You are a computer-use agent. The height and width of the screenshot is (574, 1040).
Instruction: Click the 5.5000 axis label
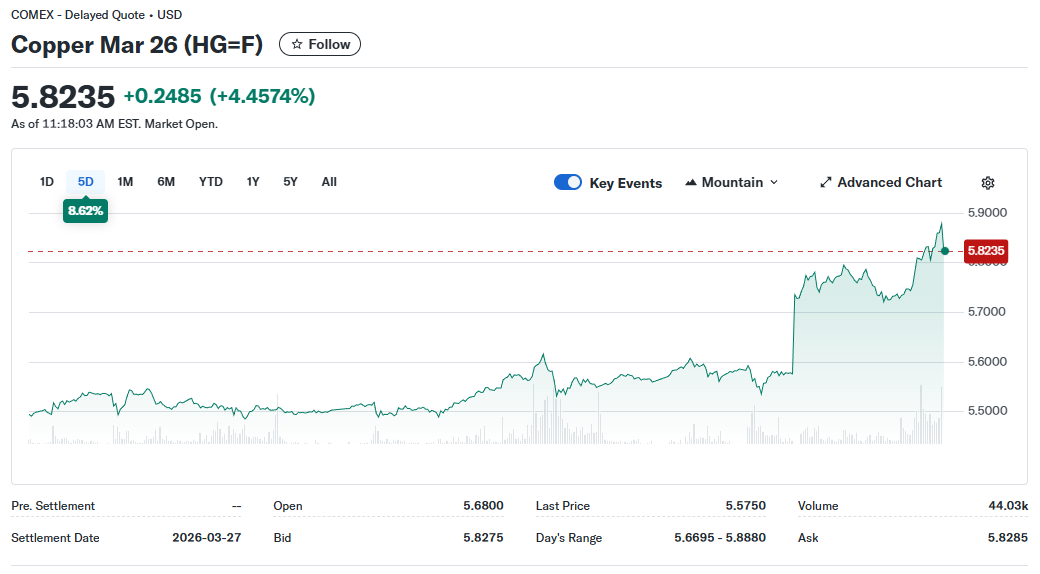[x=987, y=411]
